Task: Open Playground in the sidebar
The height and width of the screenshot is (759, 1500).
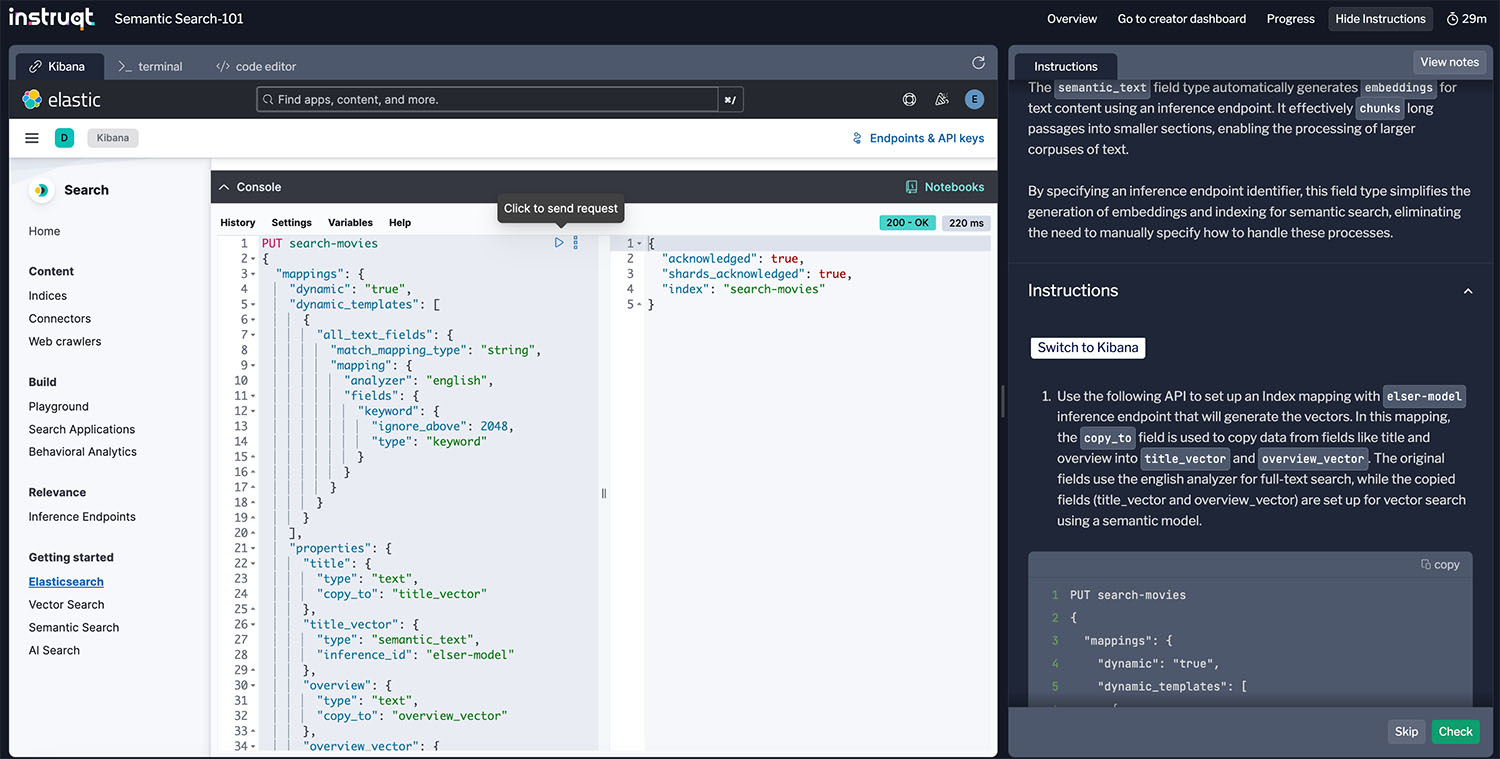Action: 59,407
